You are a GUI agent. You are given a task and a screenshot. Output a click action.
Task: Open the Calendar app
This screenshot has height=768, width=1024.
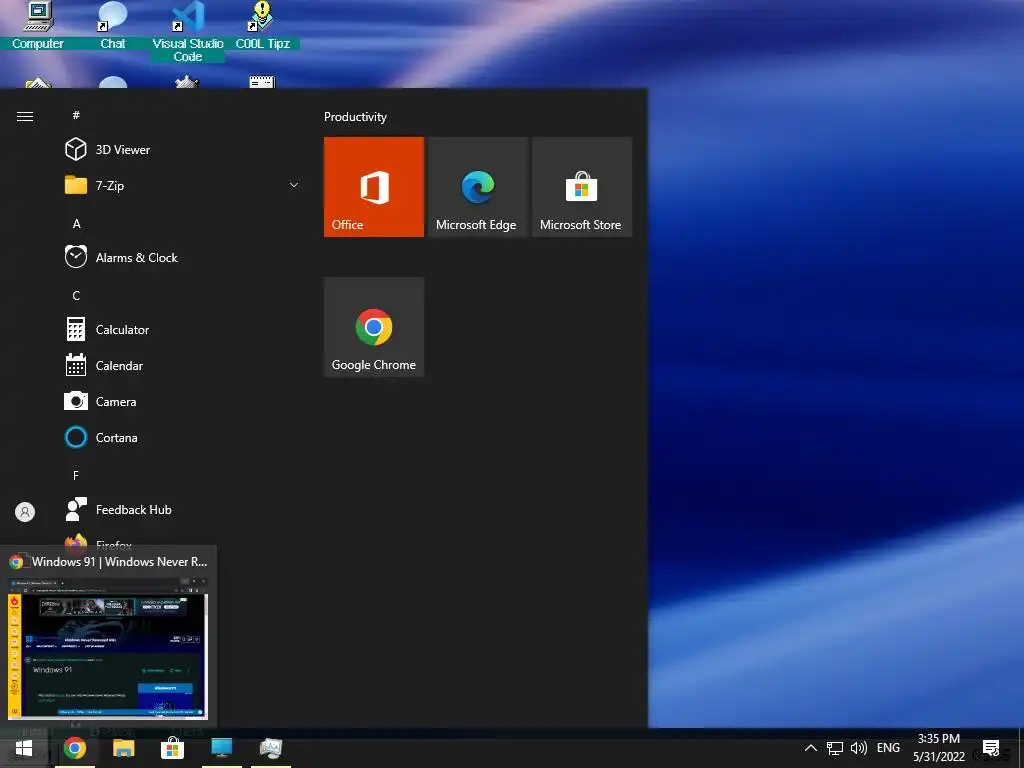tap(119, 366)
